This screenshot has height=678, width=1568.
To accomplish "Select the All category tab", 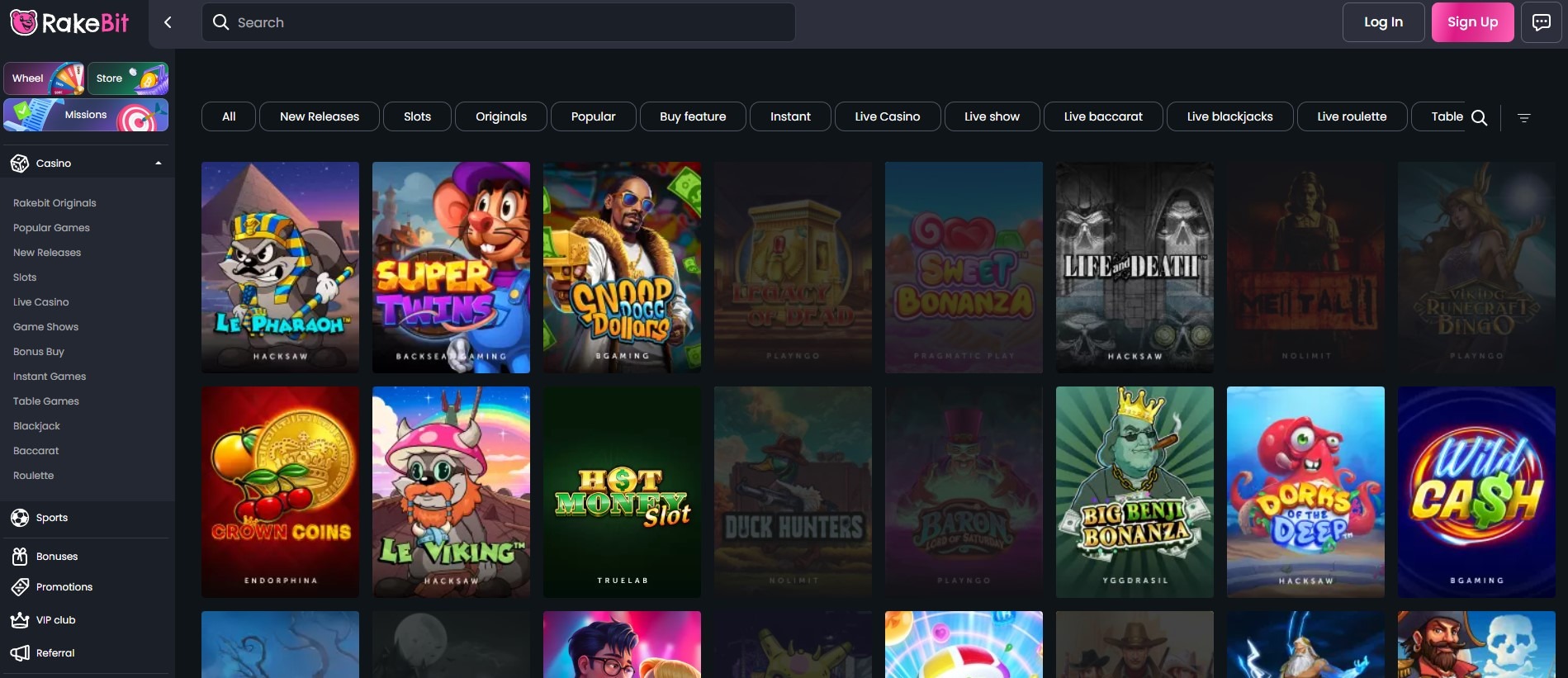I will [229, 116].
